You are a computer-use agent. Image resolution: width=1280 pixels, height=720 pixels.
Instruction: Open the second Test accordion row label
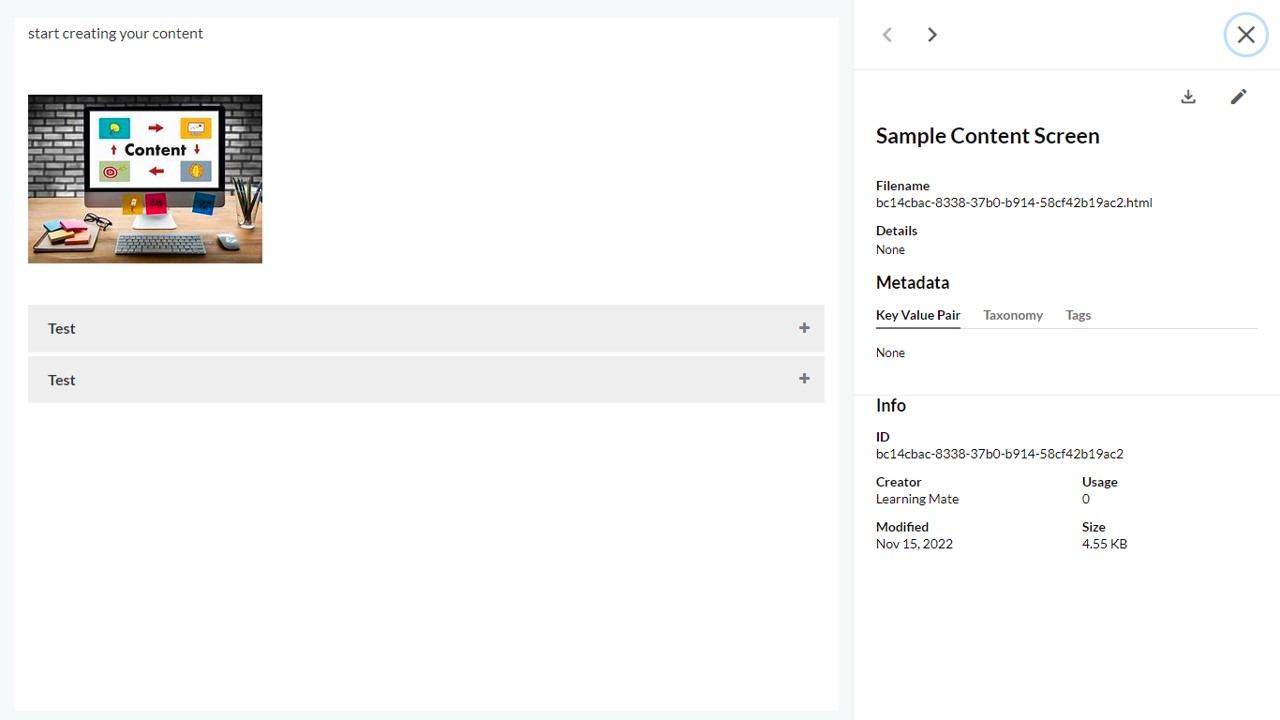pyautogui.click(x=62, y=380)
